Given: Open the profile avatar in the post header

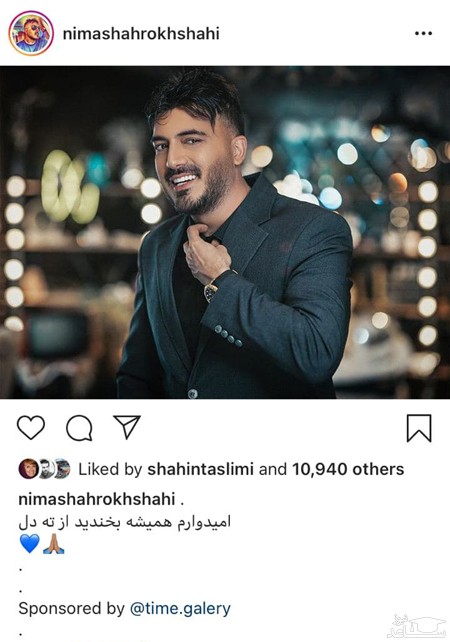Looking at the screenshot, I should click(31, 33).
